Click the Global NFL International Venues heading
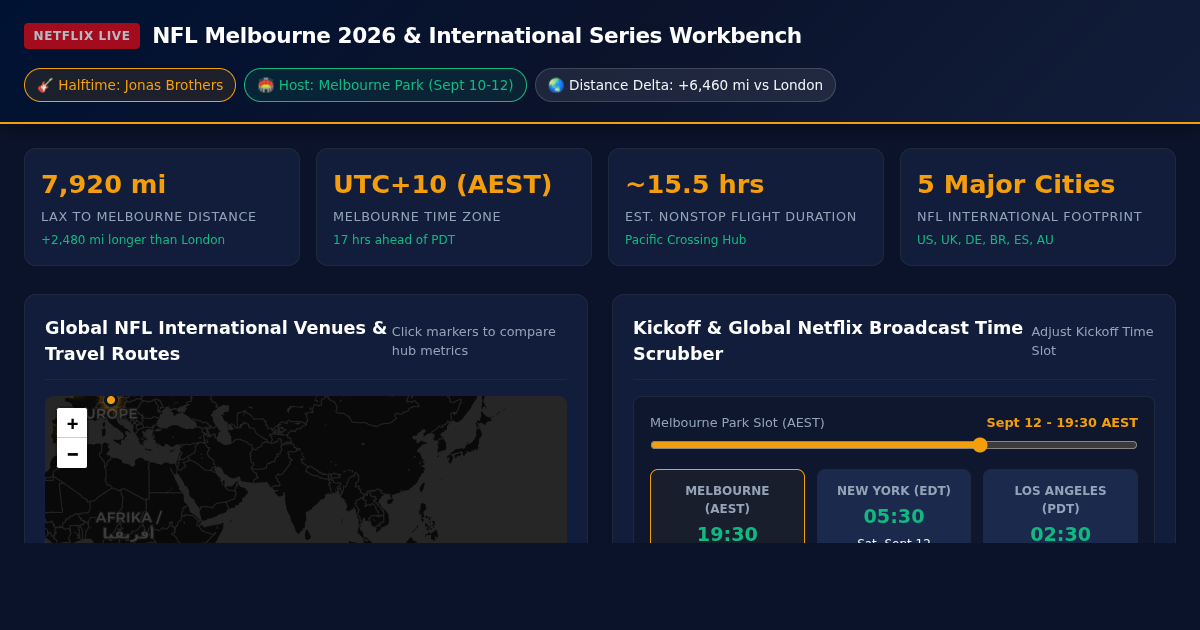The height and width of the screenshot is (630, 1200). [216, 341]
